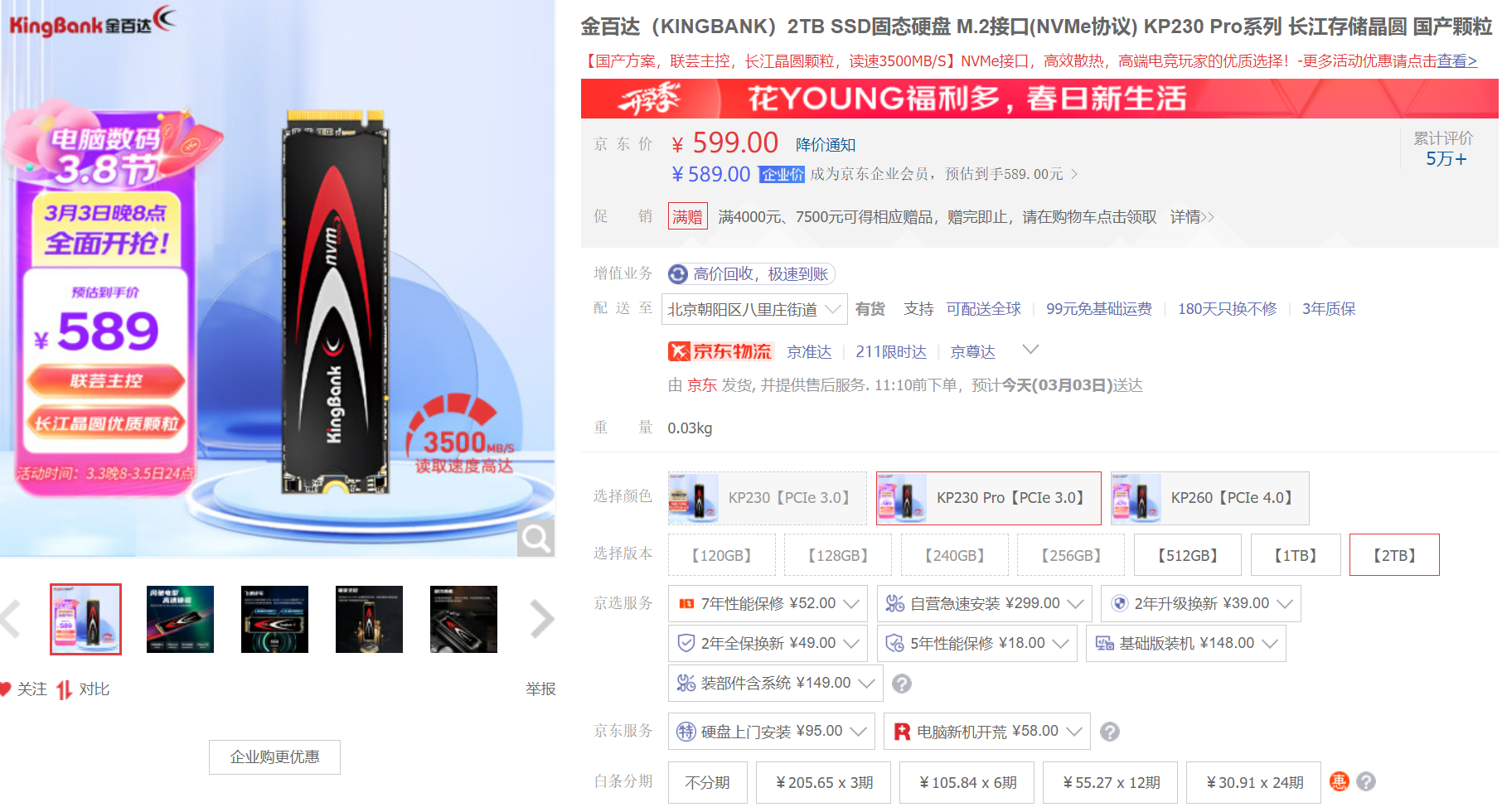Choose KP260【PCIe 4.0】 model option

pyautogui.click(x=1210, y=498)
